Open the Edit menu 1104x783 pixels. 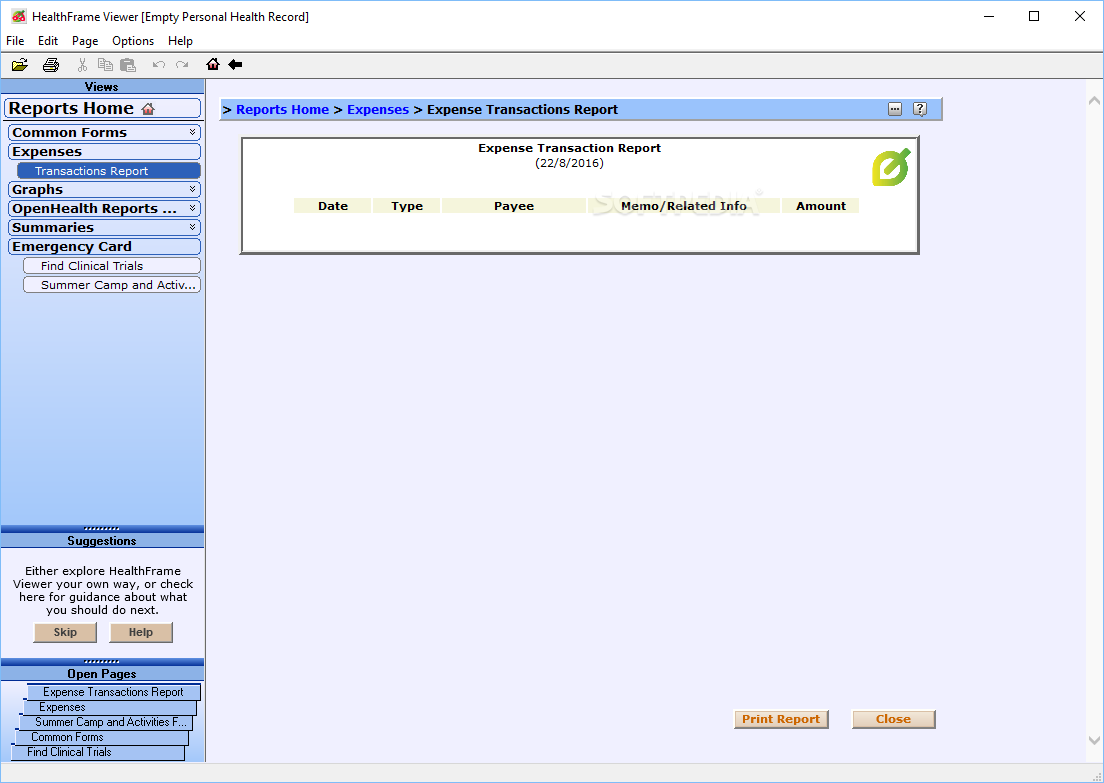coord(48,41)
